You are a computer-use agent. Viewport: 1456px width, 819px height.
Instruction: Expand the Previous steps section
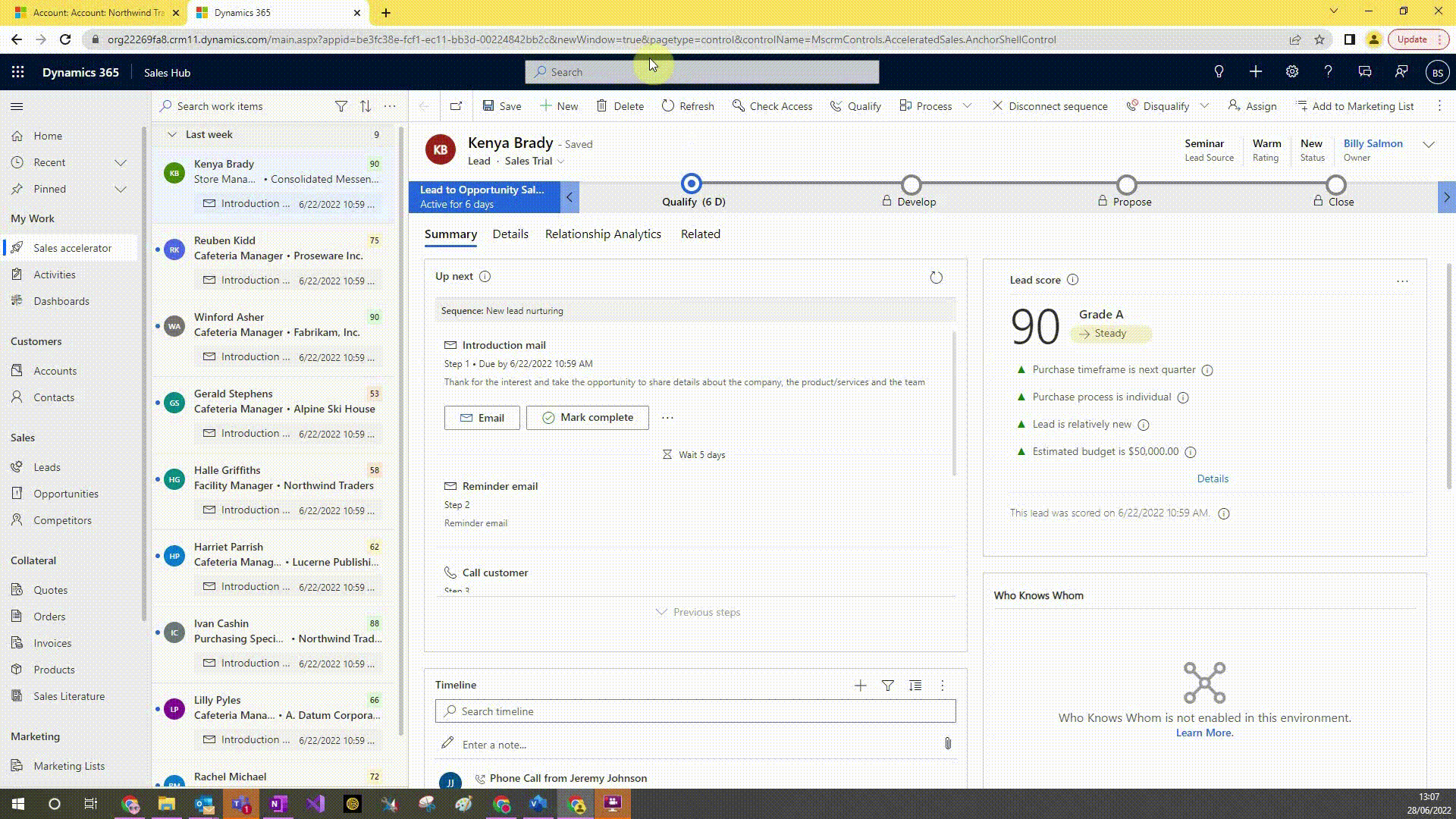tap(698, 612)
